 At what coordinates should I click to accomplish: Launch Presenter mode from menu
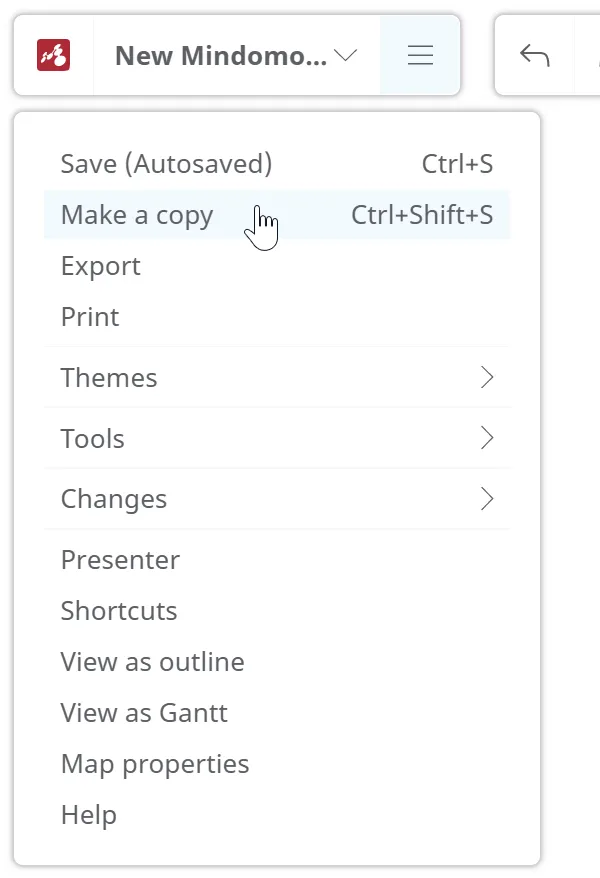(x=120, y=560)
